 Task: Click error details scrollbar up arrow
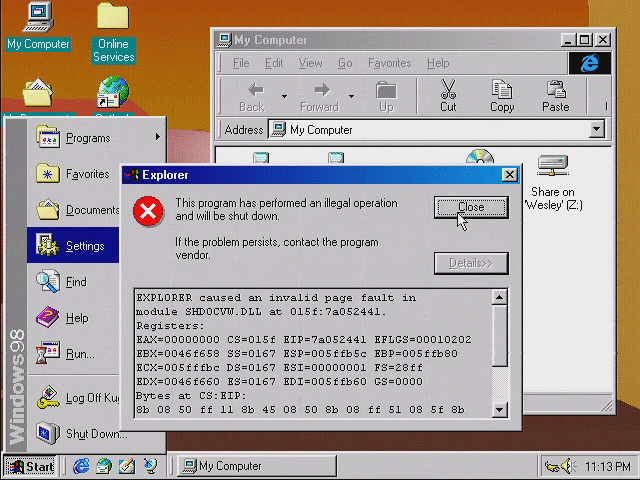[x=500, y=298]
